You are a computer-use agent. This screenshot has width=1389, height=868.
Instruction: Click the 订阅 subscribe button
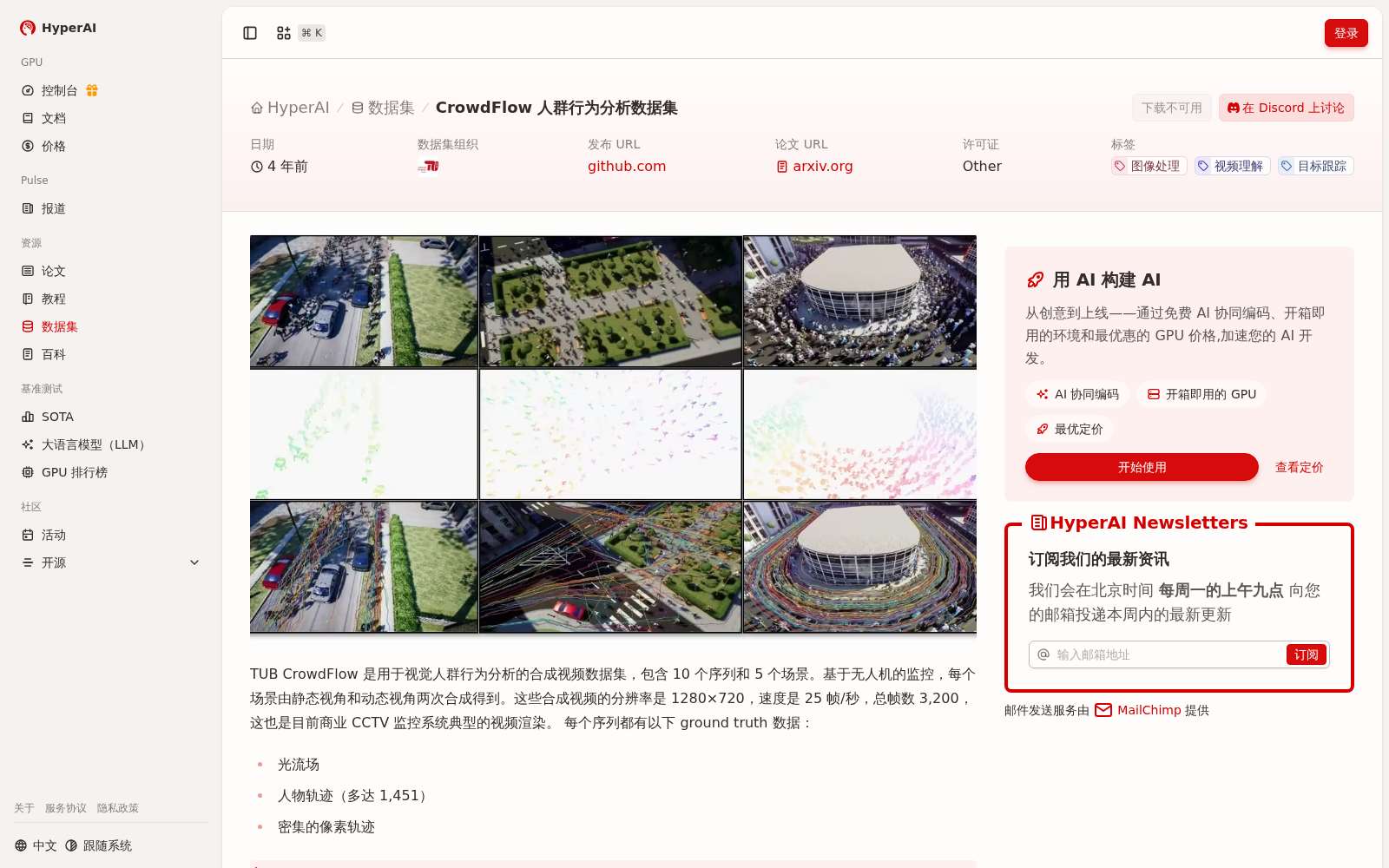(1306, 654)
